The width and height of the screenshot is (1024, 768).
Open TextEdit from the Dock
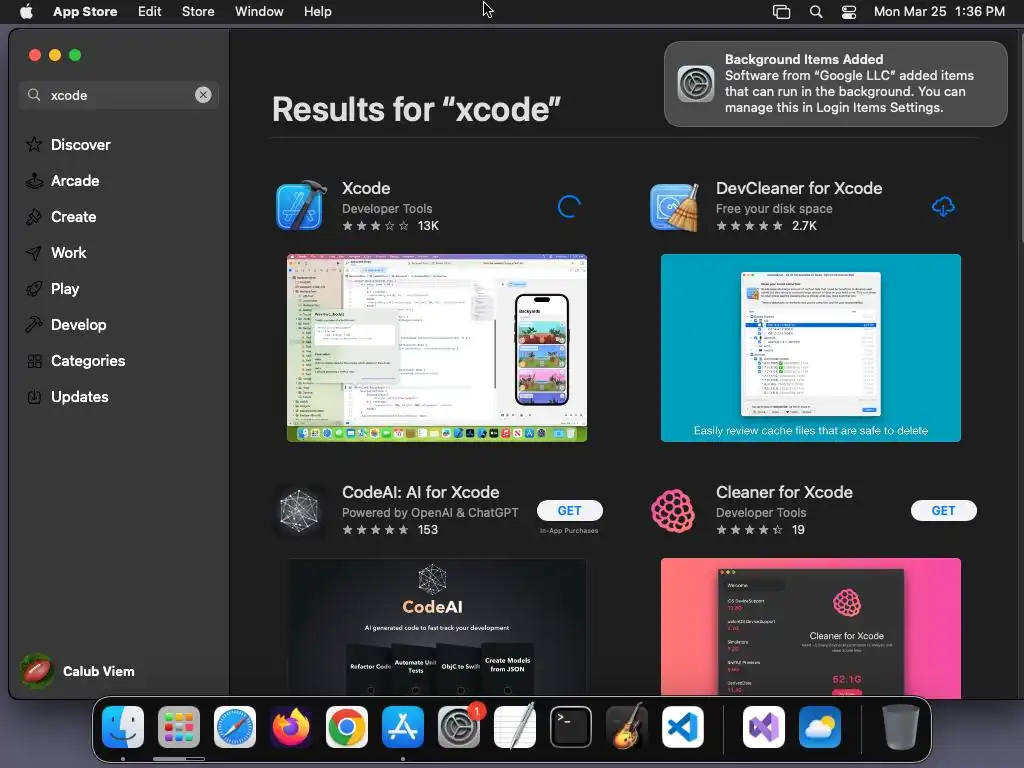(515, 727)
